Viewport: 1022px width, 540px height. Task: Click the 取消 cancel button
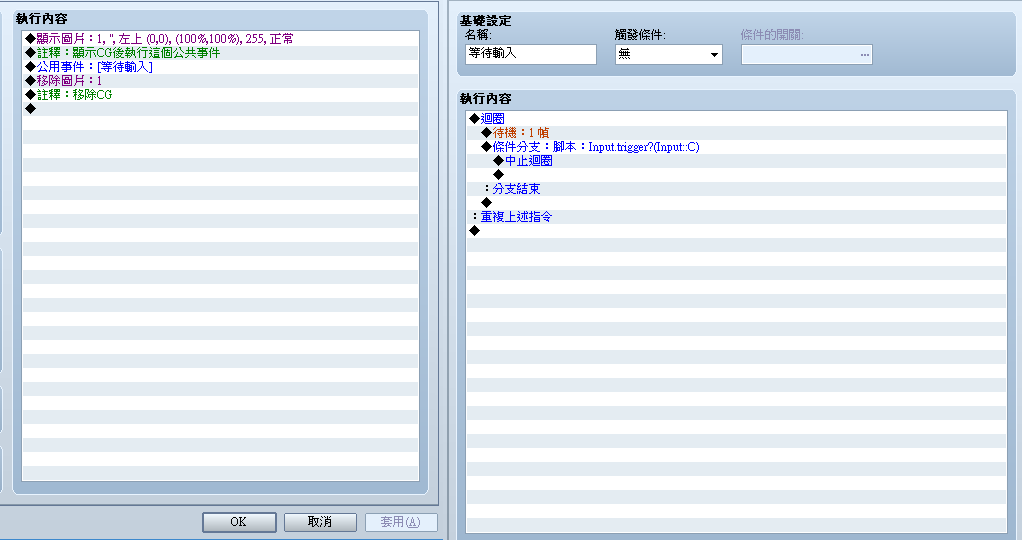[320, 522]
